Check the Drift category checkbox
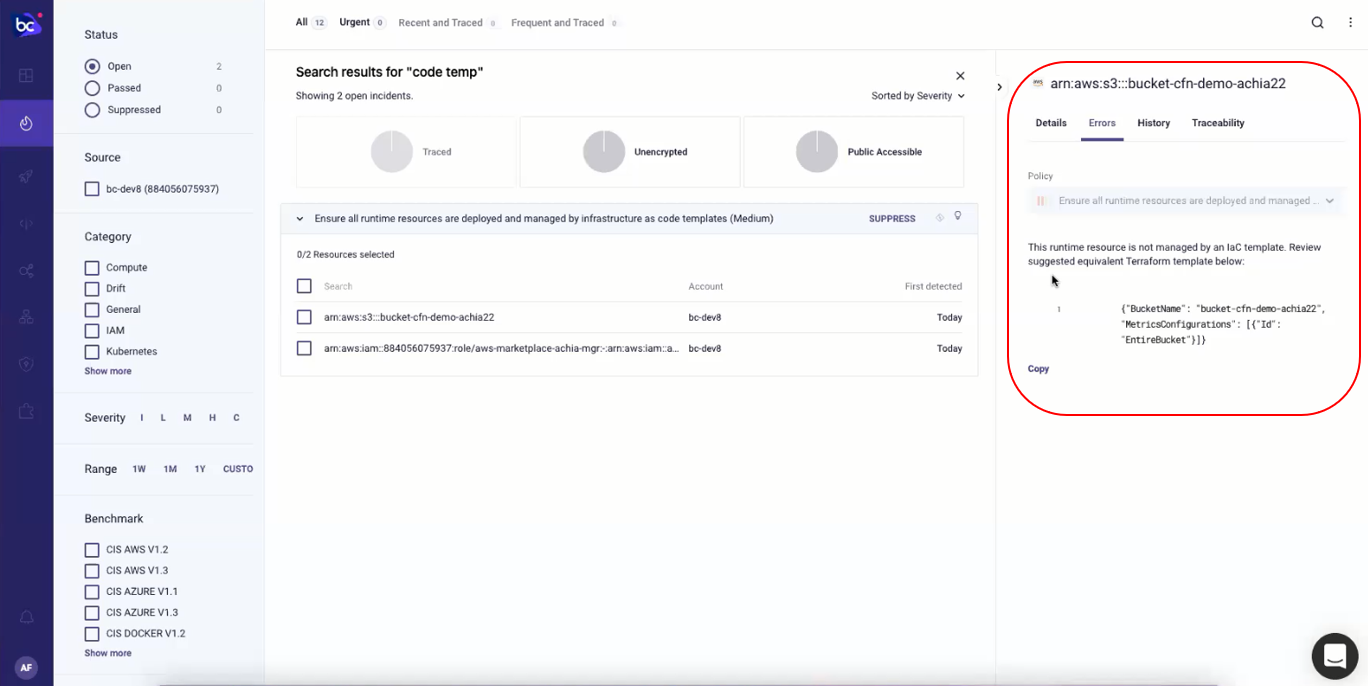The image size is (1368, 687). pos(92,289)
